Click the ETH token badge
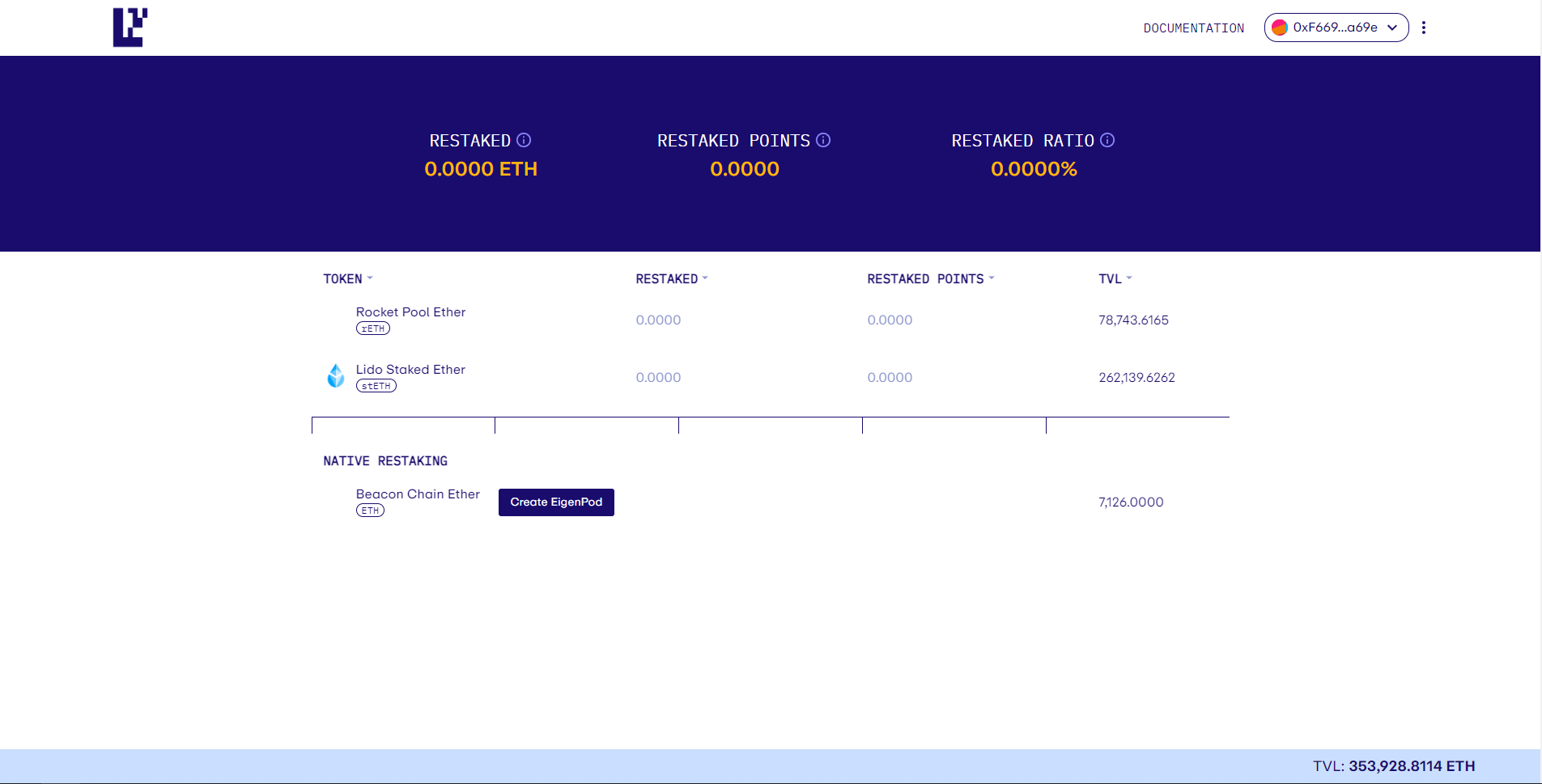The image size is (1542, 784). pyautogui.click(x=370, y=511)
